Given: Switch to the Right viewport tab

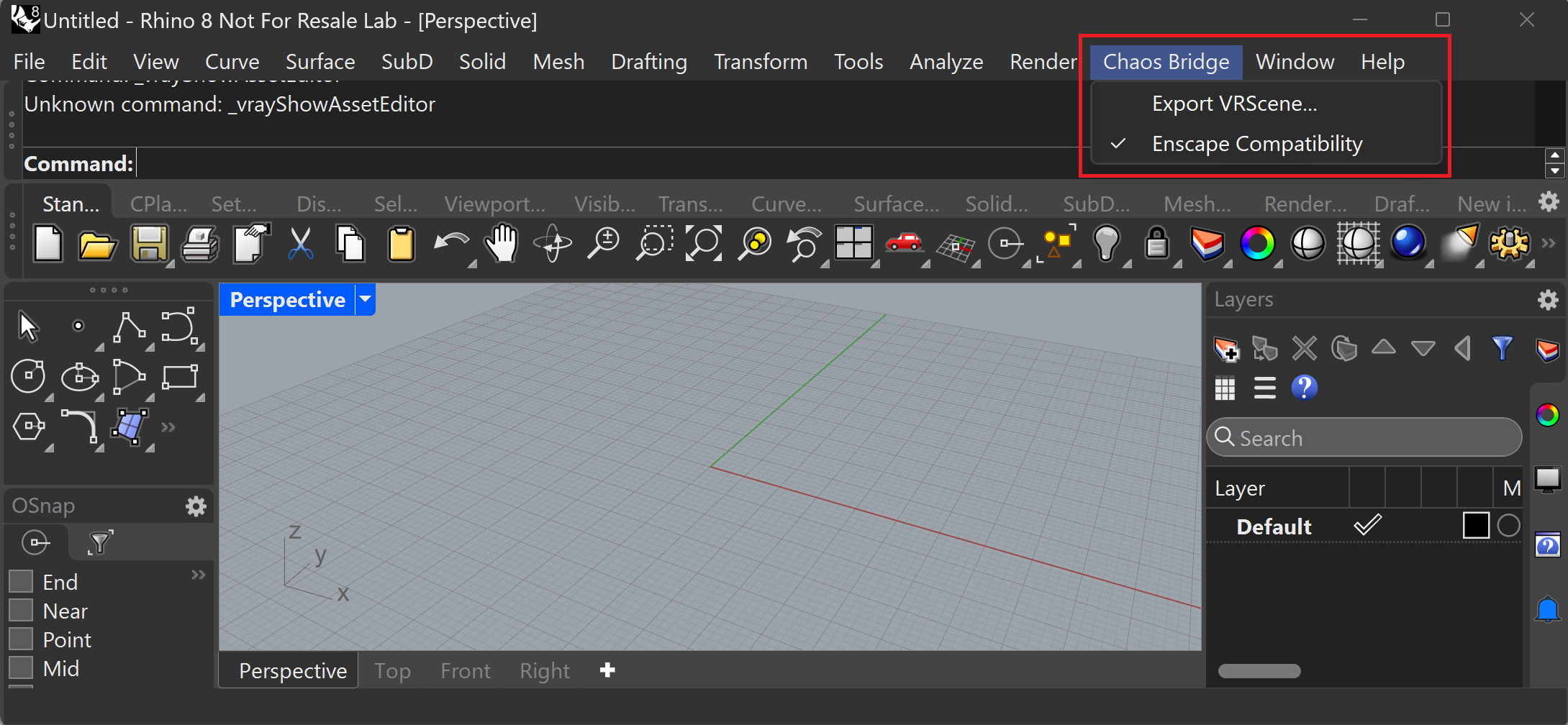Looking at the screenshot, I should click(x=545, y=671).
